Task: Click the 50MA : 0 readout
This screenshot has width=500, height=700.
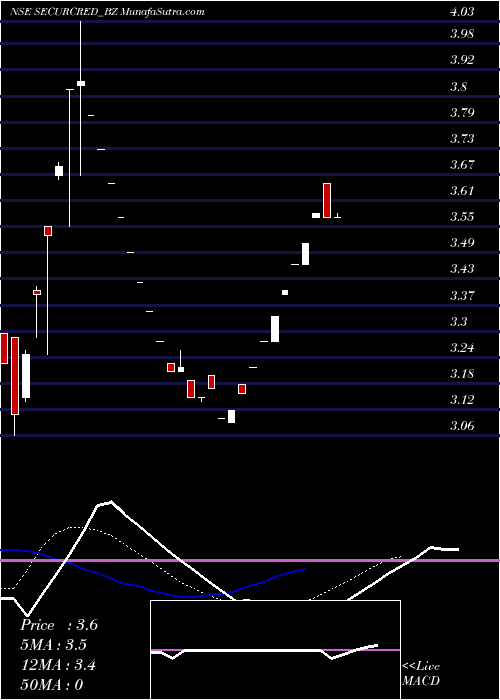Action: (x=52, y=684)
